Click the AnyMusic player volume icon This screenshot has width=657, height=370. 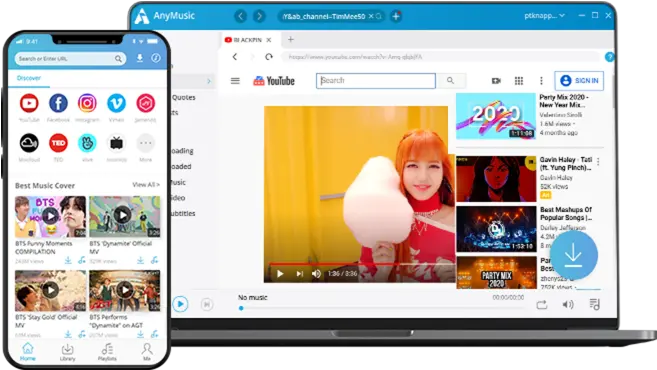(568, 305)
